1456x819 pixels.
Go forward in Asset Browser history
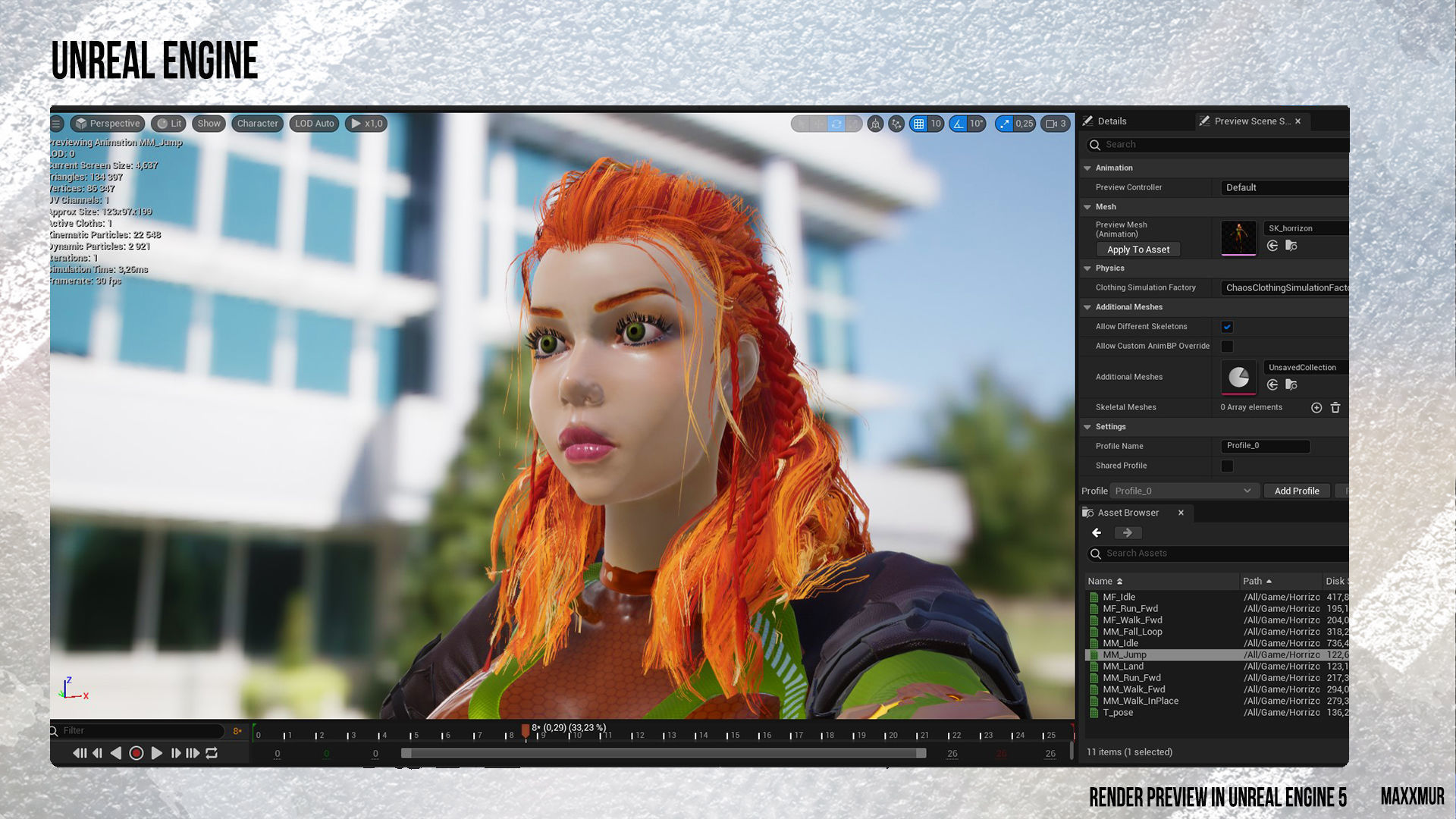click(x=1128, y=533)
